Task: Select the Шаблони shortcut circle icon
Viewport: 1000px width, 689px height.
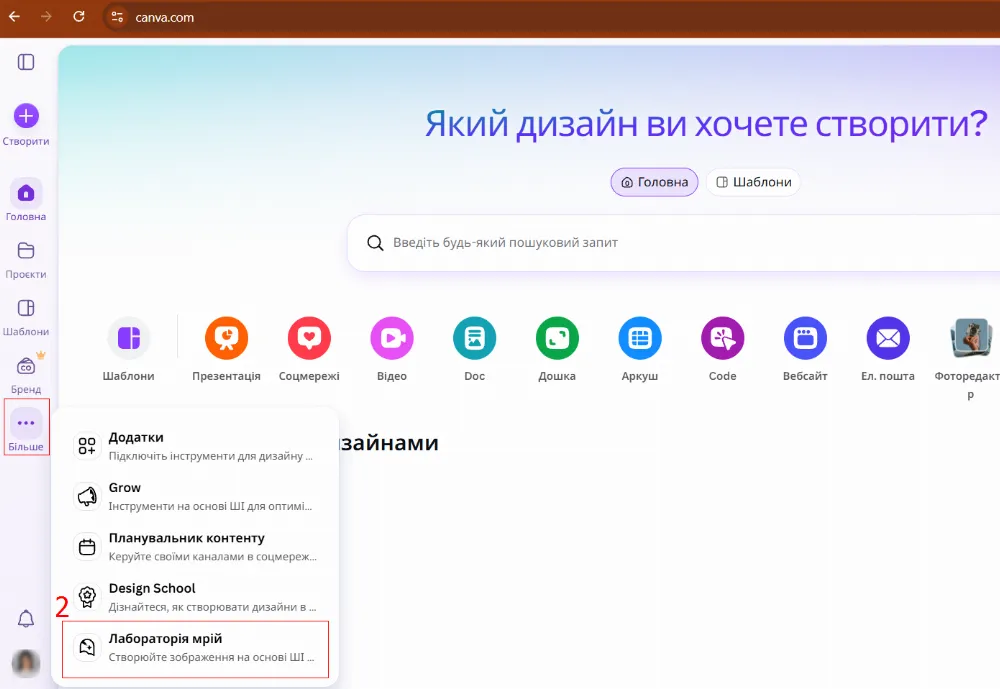Action: (x=129, y=338)
